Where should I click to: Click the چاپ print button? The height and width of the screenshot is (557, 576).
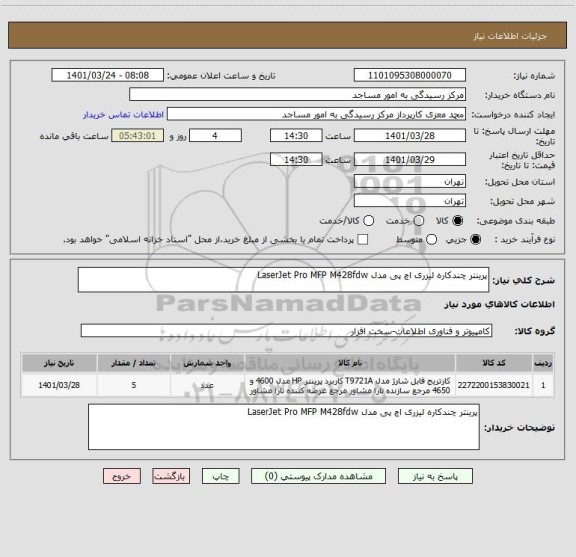coord(220,476)
